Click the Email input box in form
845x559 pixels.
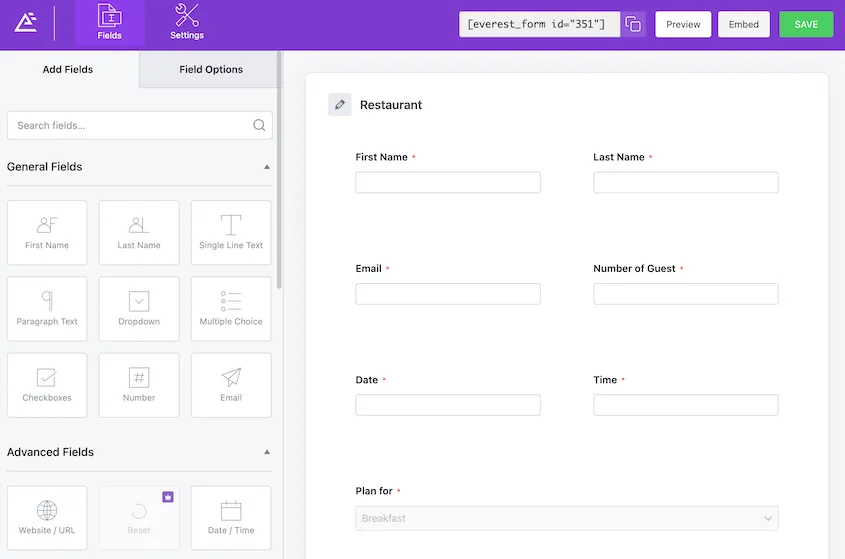pos(448,294)
